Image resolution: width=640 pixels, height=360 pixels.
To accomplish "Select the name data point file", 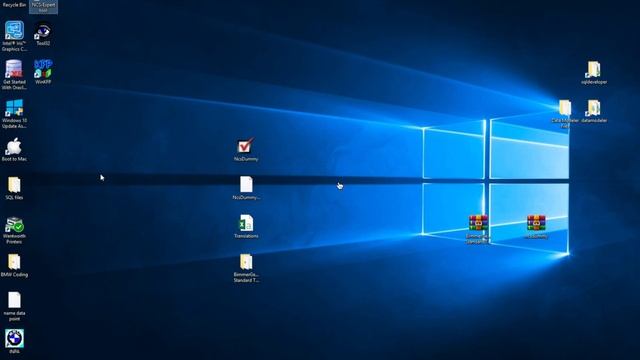I will pyautogui.click(x=14, y=306).
